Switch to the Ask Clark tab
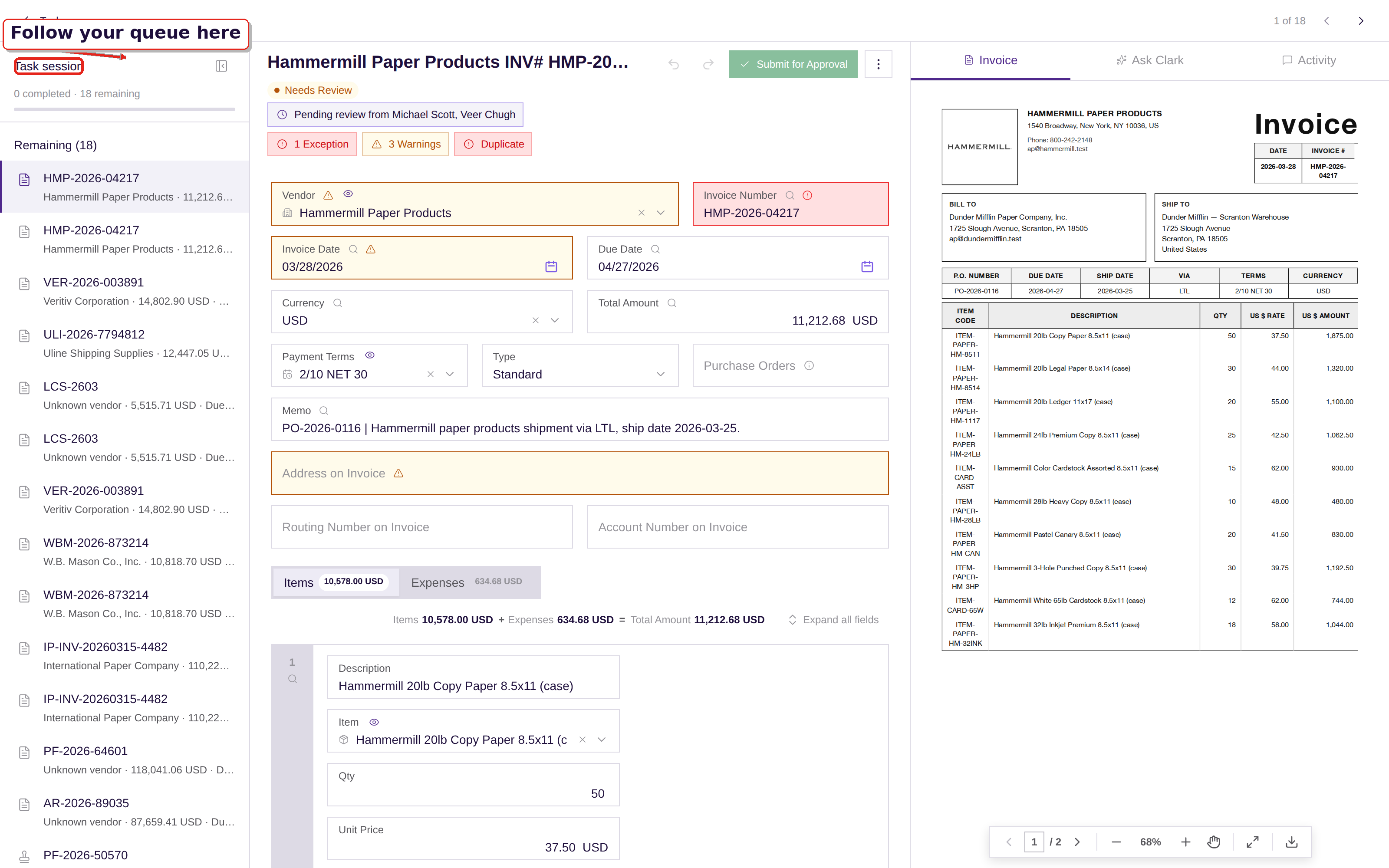This screenshot has width=1389, height=868. click(1150, 60)
